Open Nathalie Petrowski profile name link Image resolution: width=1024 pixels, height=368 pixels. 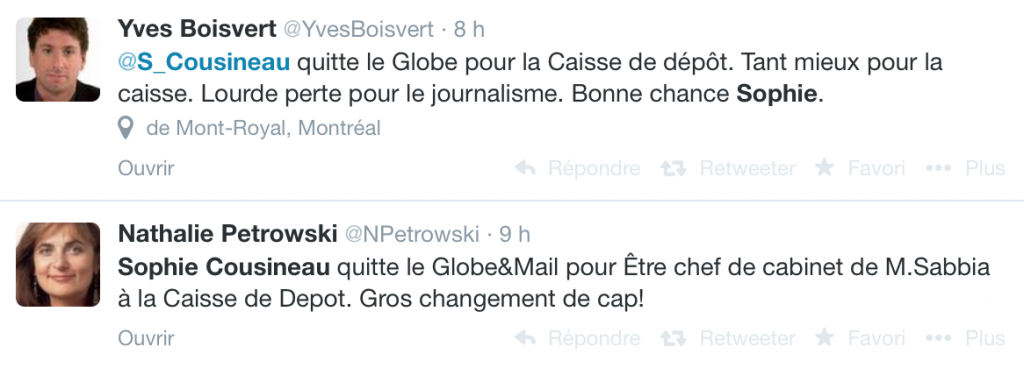227,234
